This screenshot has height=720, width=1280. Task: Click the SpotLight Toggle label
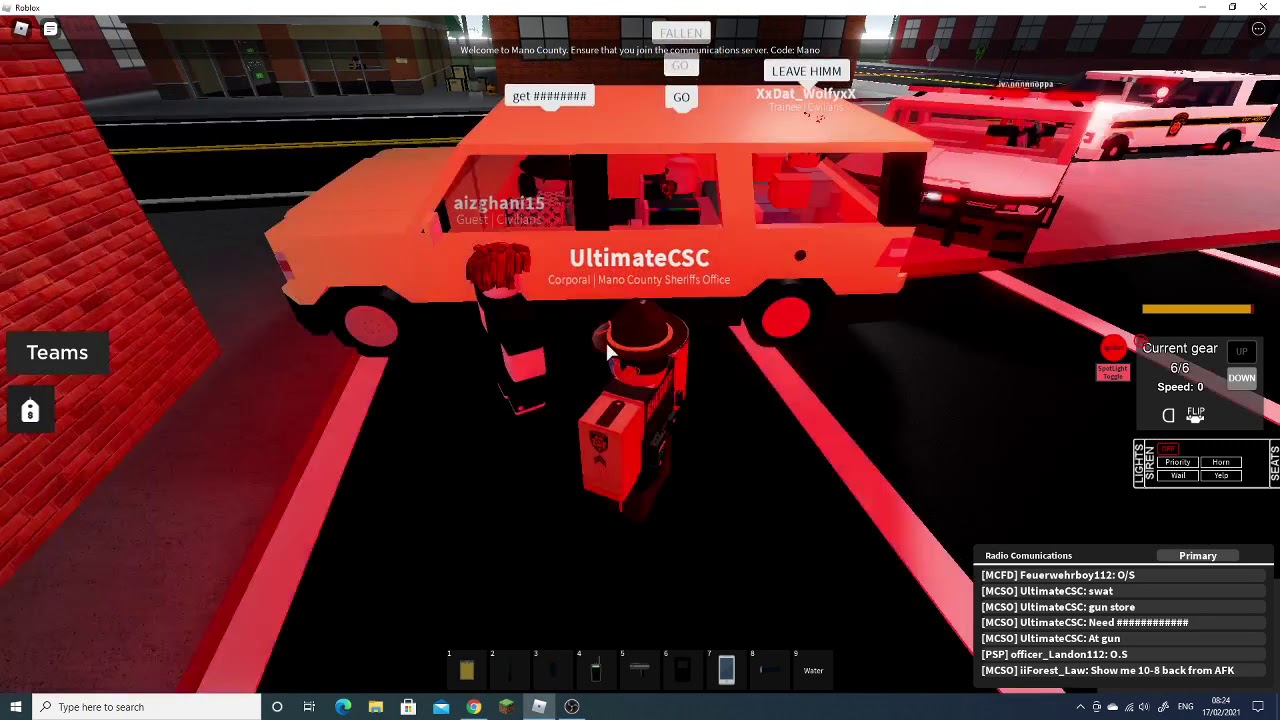[1113, 372]
